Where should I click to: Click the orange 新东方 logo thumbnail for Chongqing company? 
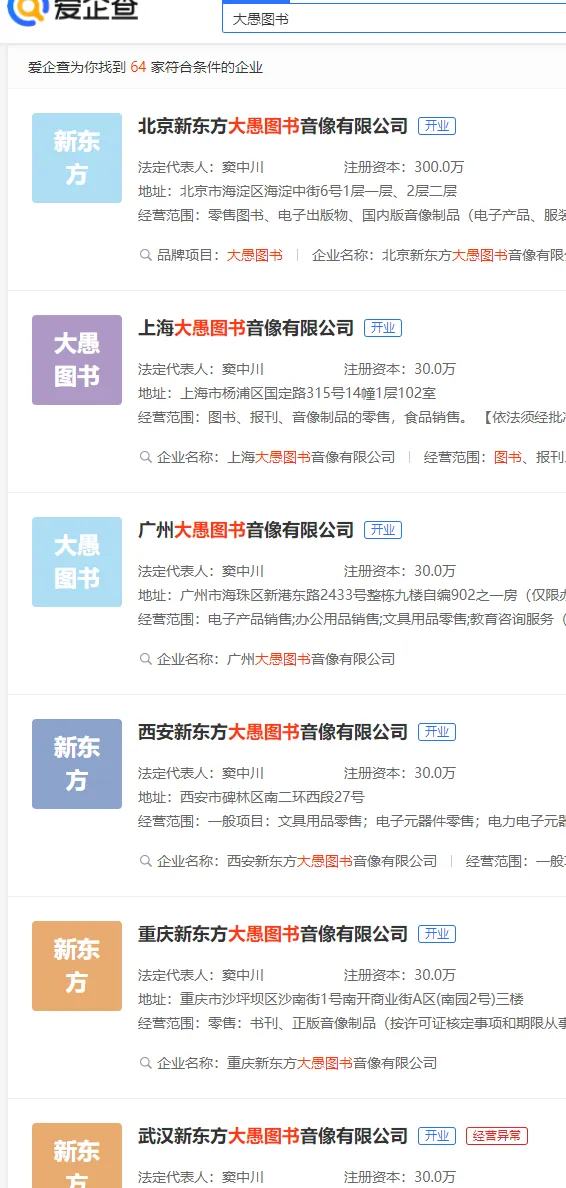77,965
